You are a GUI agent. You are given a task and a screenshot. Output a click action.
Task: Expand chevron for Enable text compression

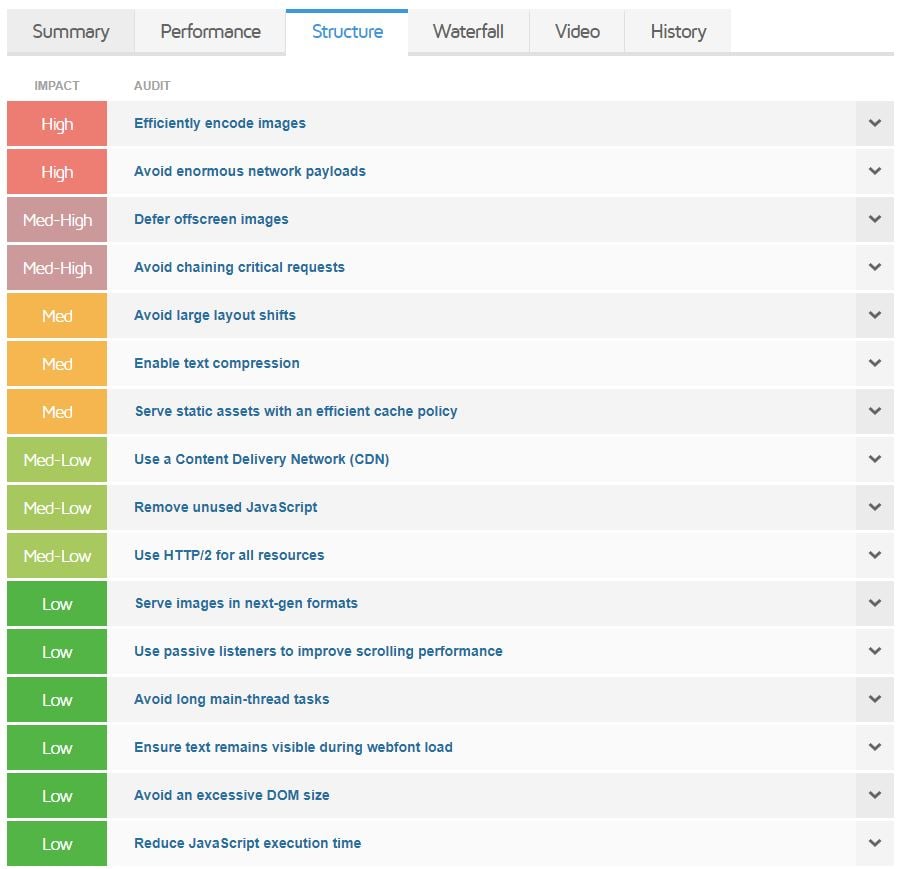pos(874,363)
